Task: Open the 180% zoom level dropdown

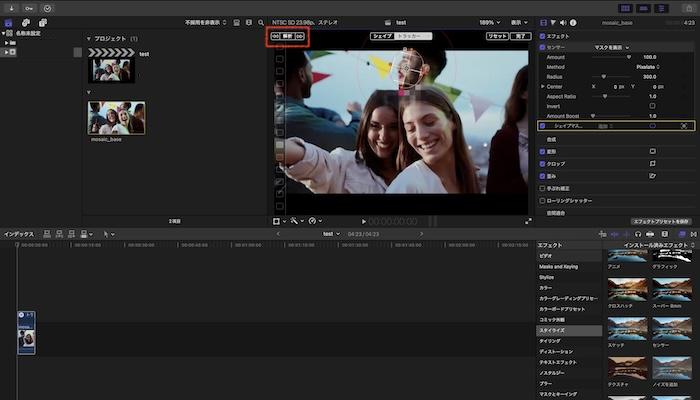Action: [490, 20]
